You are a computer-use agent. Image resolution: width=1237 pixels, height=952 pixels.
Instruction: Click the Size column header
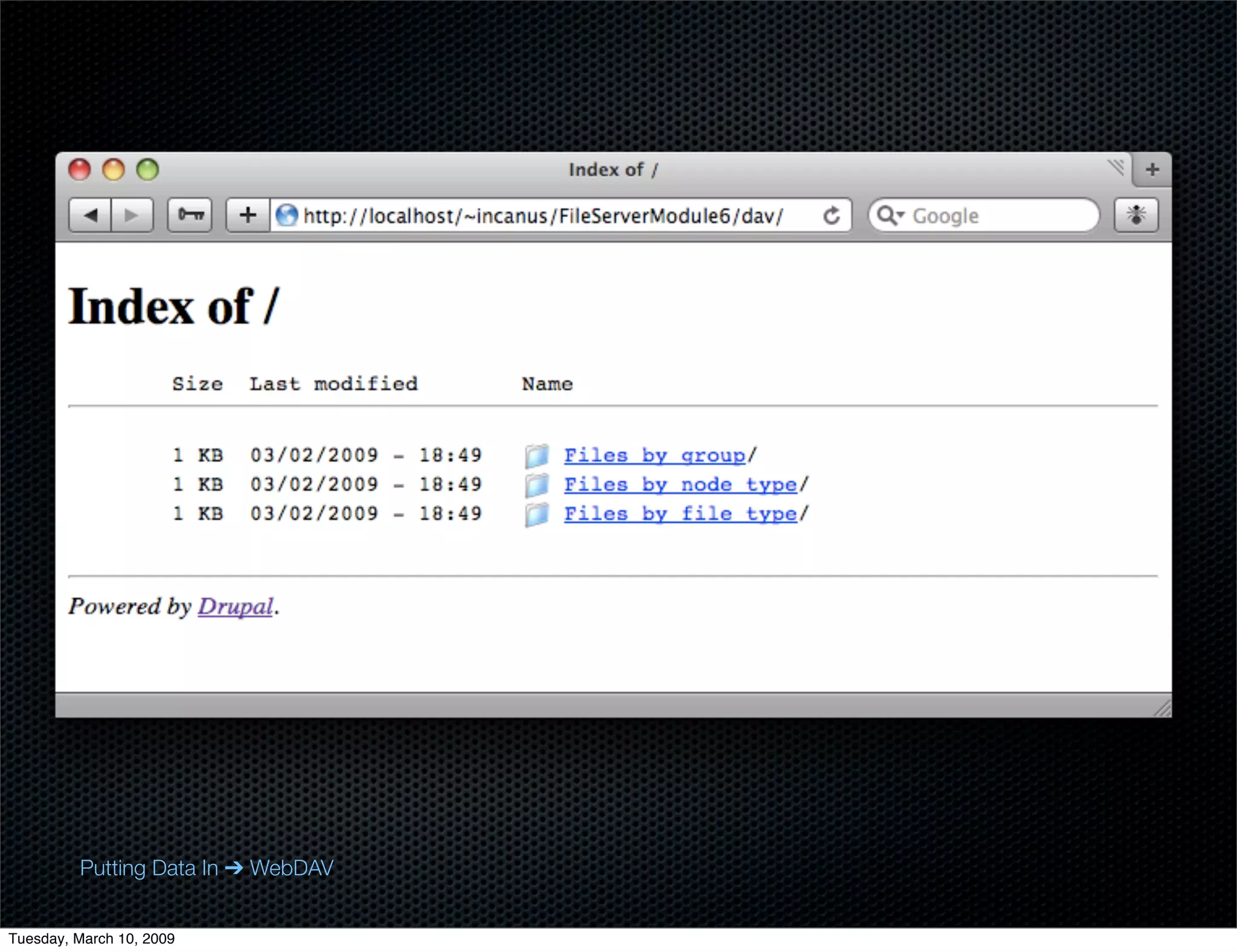coord(198,384)
